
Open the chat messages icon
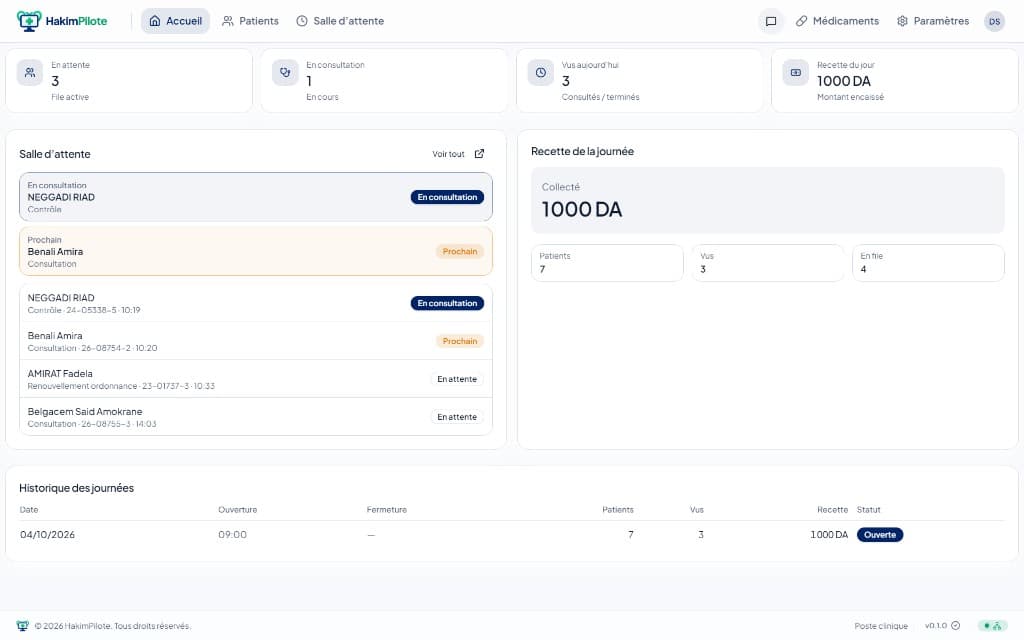point(771,21)
